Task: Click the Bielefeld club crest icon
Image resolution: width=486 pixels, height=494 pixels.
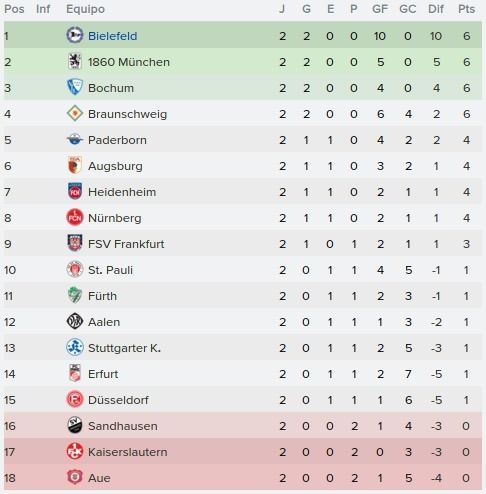Action: [x=74, y=35]
